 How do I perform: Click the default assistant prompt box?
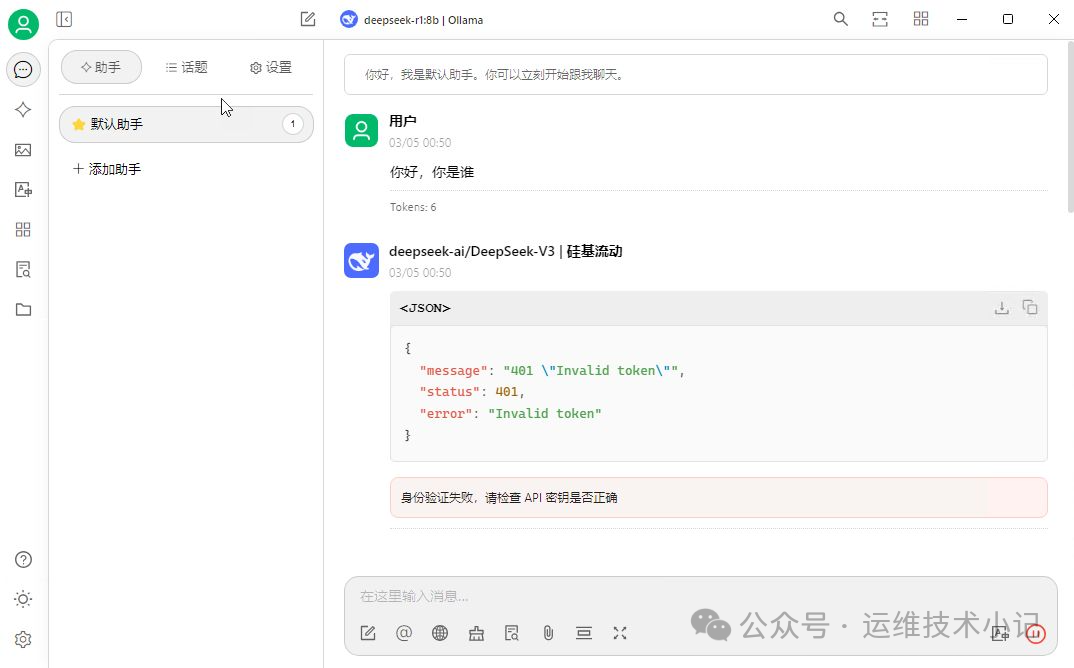click(695, 75)
